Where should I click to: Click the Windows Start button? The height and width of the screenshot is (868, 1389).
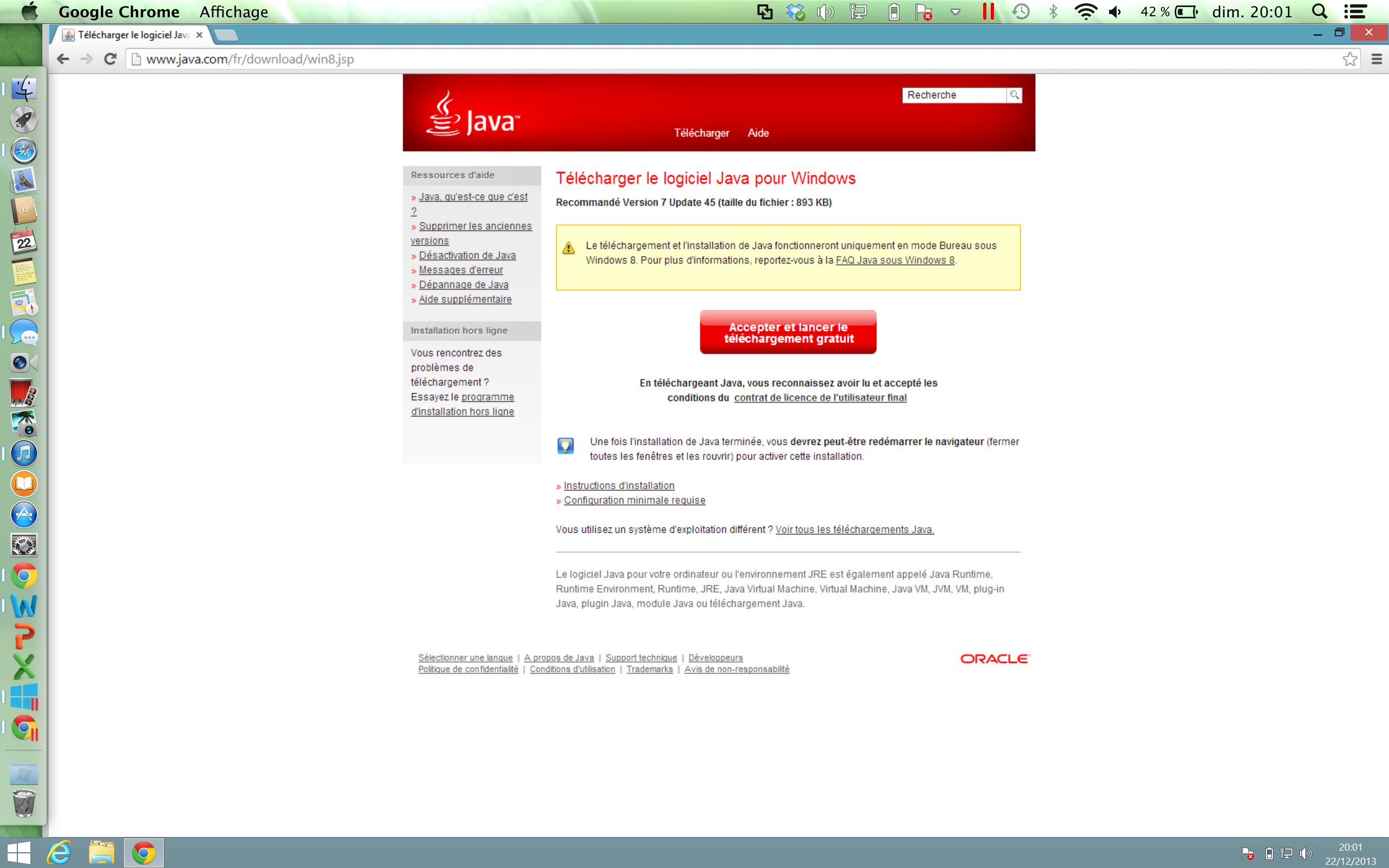pyautogui.click(x=18, y=853)
